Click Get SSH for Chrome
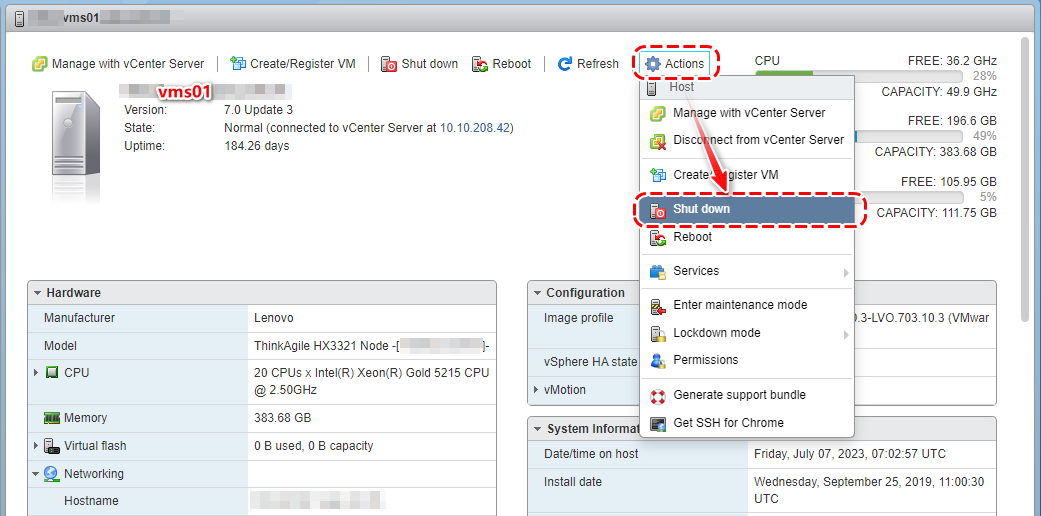 pos(728,423)
